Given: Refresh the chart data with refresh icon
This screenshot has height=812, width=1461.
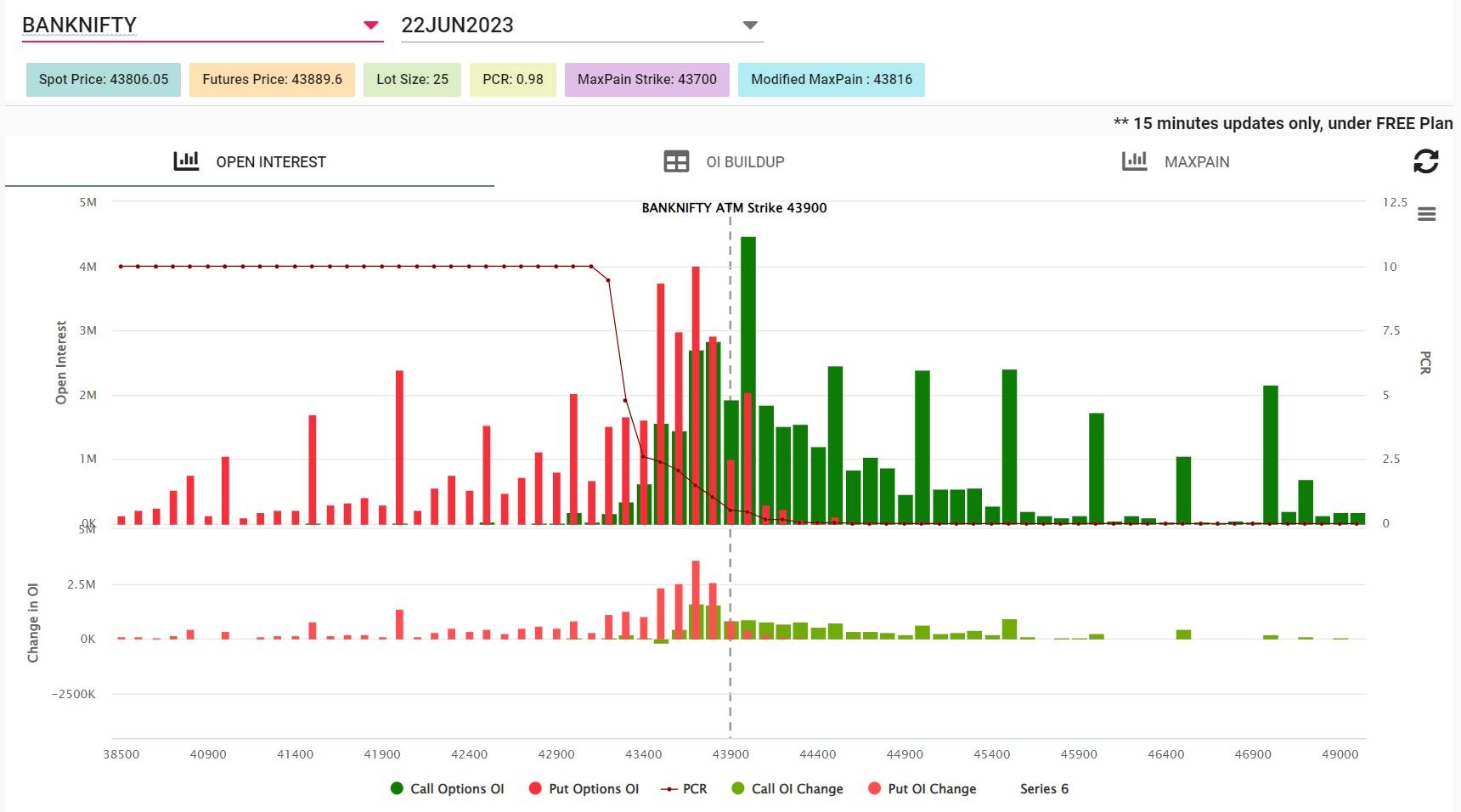Looking at the screenshot, I should [x=1426, y=161].
